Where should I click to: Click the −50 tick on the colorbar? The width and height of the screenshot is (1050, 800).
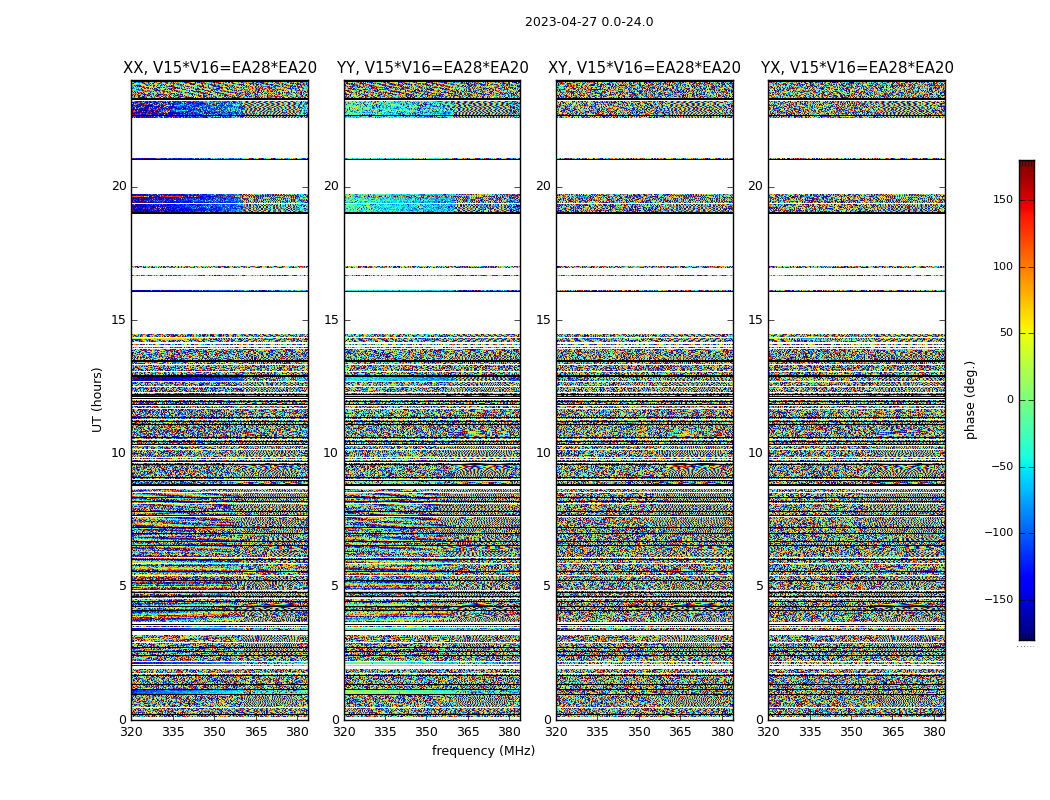(x=1002, y=467)
